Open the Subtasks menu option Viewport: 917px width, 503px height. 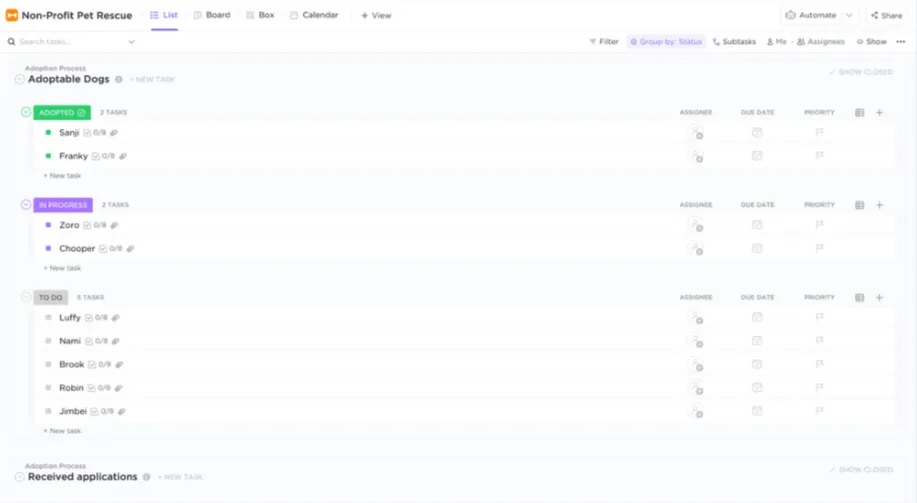(735, 42)
